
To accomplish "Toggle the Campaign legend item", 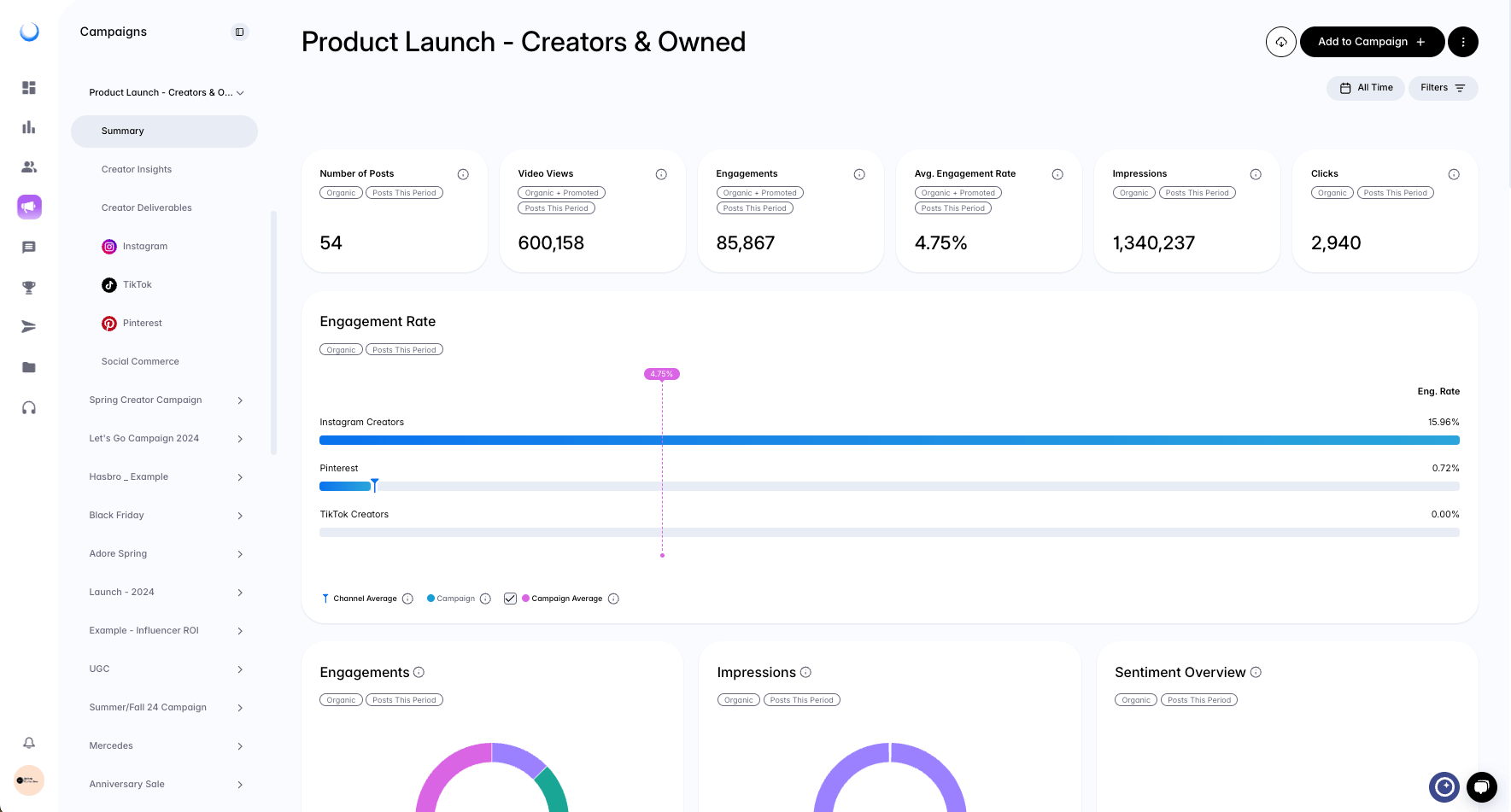I will tap(451, 599).
